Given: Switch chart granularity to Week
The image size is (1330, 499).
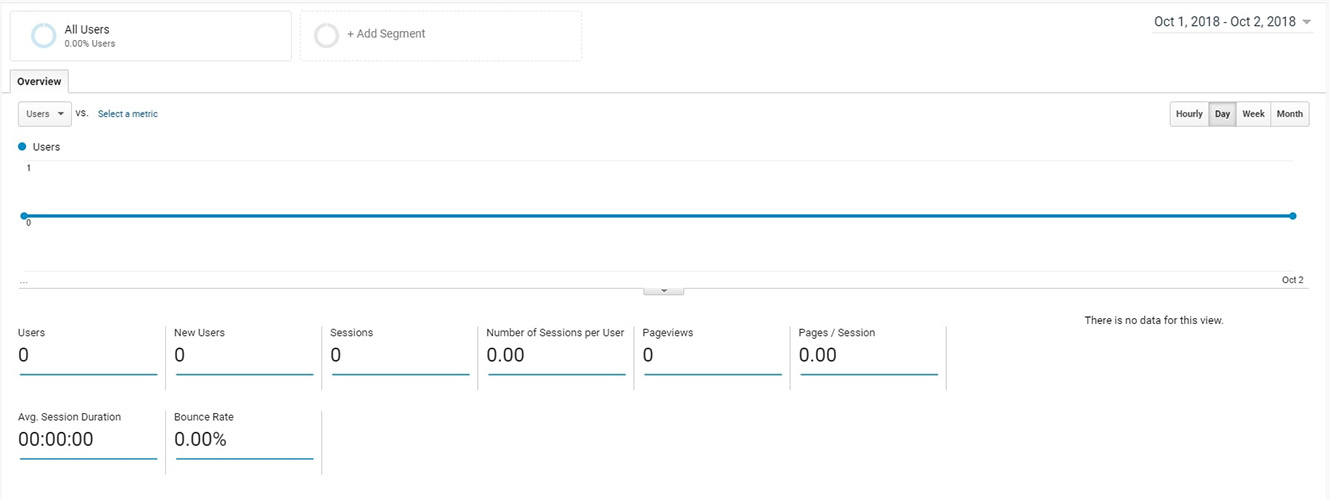Looking at the screenshot, I should [1253, 114].
